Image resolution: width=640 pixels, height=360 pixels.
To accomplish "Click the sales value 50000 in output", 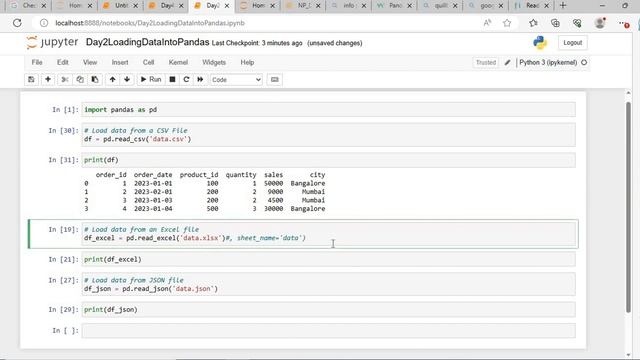I will (273, 183).
